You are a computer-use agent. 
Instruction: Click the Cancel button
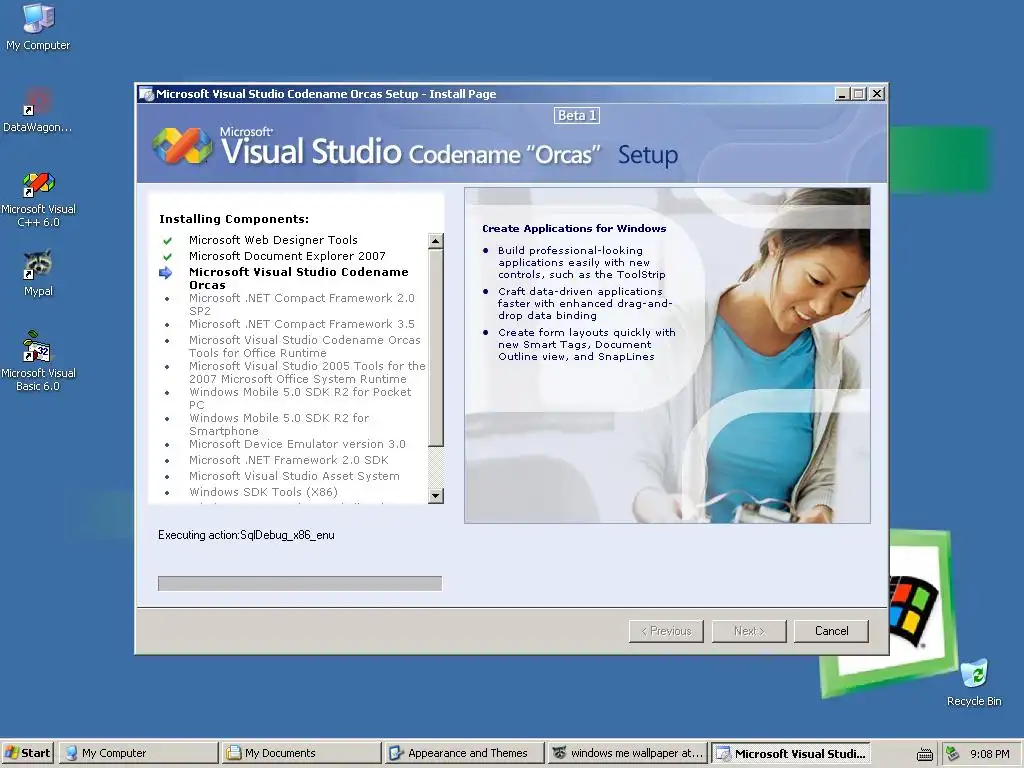(831, 631)
